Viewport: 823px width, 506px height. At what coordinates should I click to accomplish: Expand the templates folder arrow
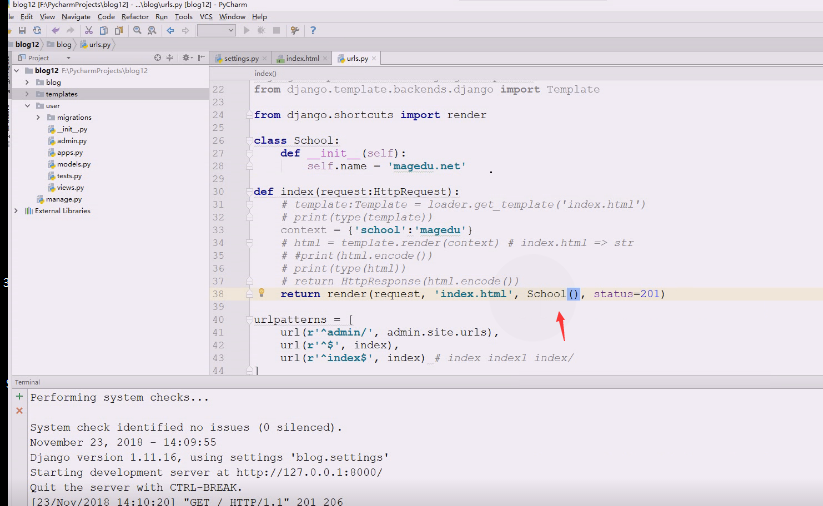click(x=27, y=94)
